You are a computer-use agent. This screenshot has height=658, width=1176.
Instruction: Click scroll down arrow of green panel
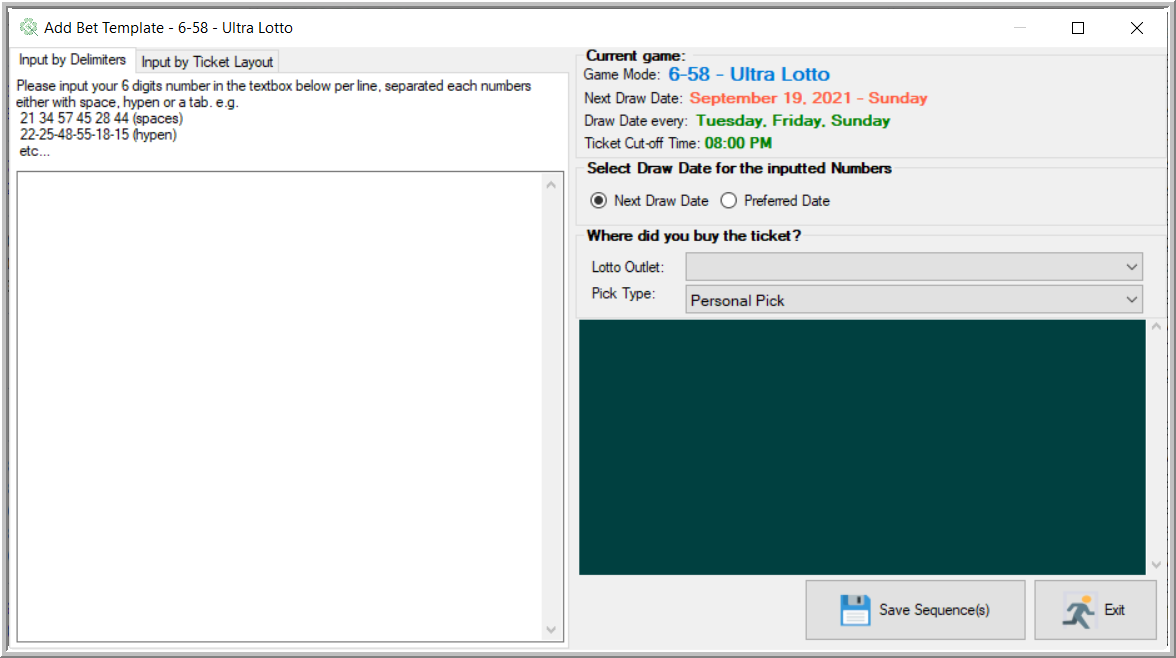pos(1156,565)
